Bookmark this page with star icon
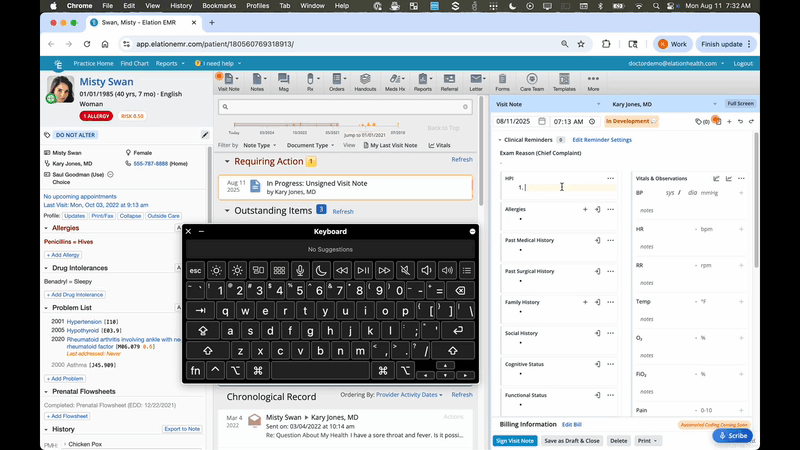Image resolution: width=800 pixels, height=450 pixels. click(x=581, y=44)
